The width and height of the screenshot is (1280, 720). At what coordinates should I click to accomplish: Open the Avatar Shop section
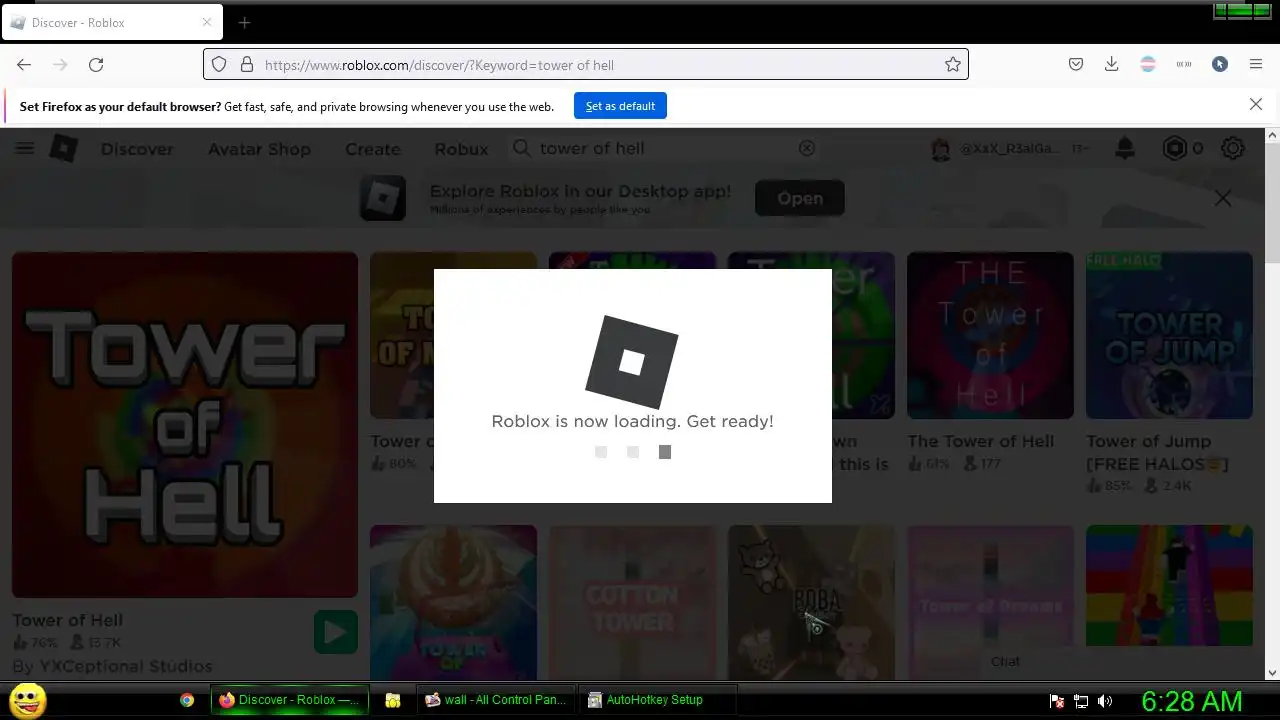coord(259,149)
